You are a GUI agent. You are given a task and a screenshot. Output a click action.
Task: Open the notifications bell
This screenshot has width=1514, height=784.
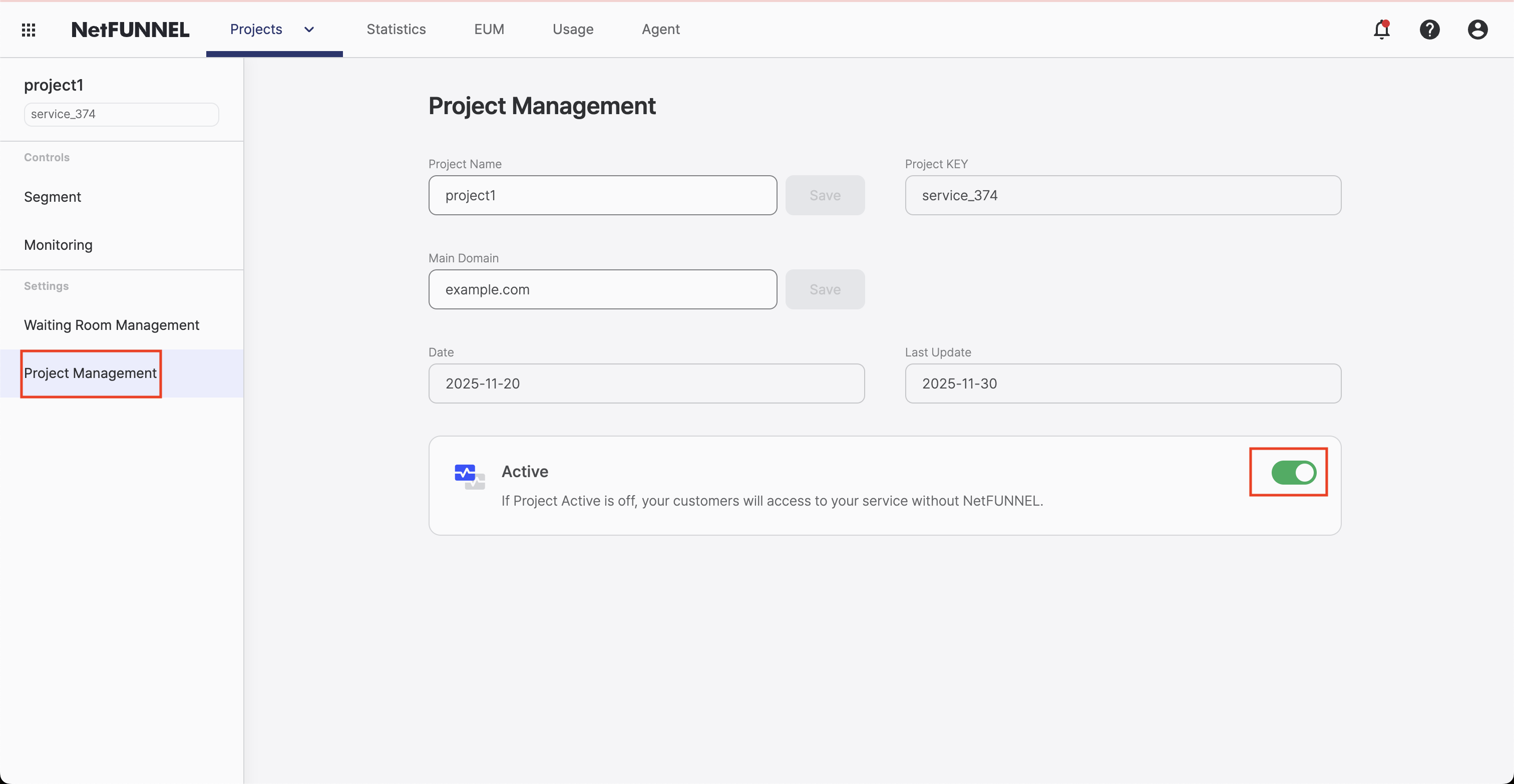pos(1382,30)
